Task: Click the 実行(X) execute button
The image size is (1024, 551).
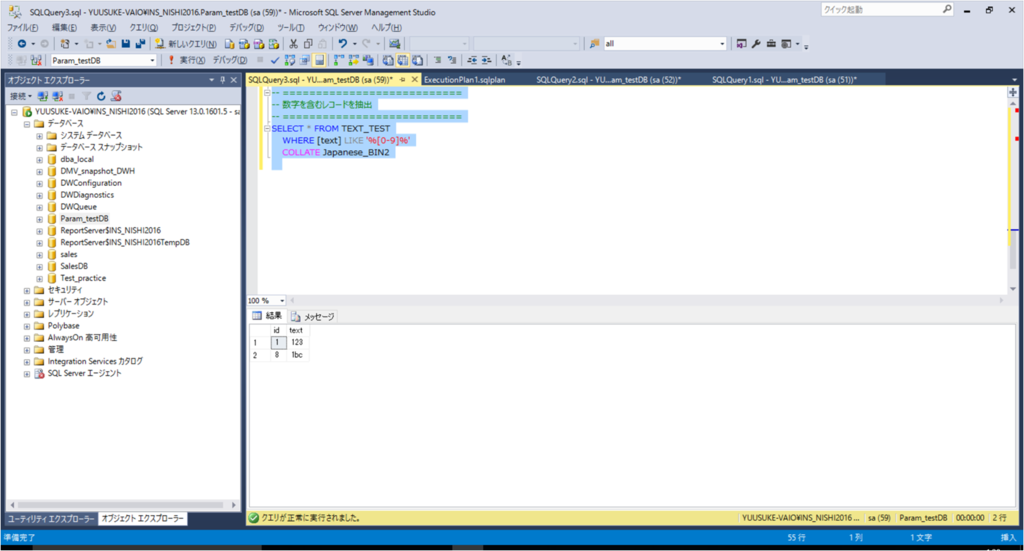Action: pyautogui.click(x=187, y=60)
